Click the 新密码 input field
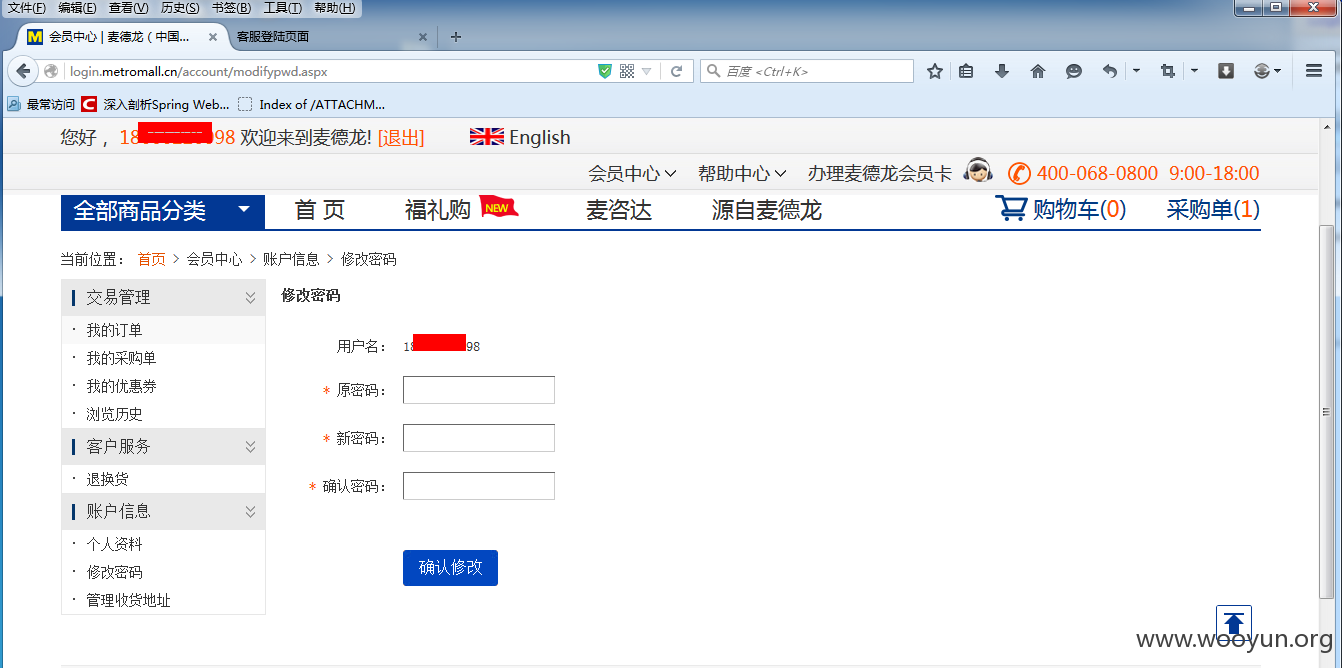Image resolution: width=1342 pixels, height=668 pixels. tap(479, 438)
